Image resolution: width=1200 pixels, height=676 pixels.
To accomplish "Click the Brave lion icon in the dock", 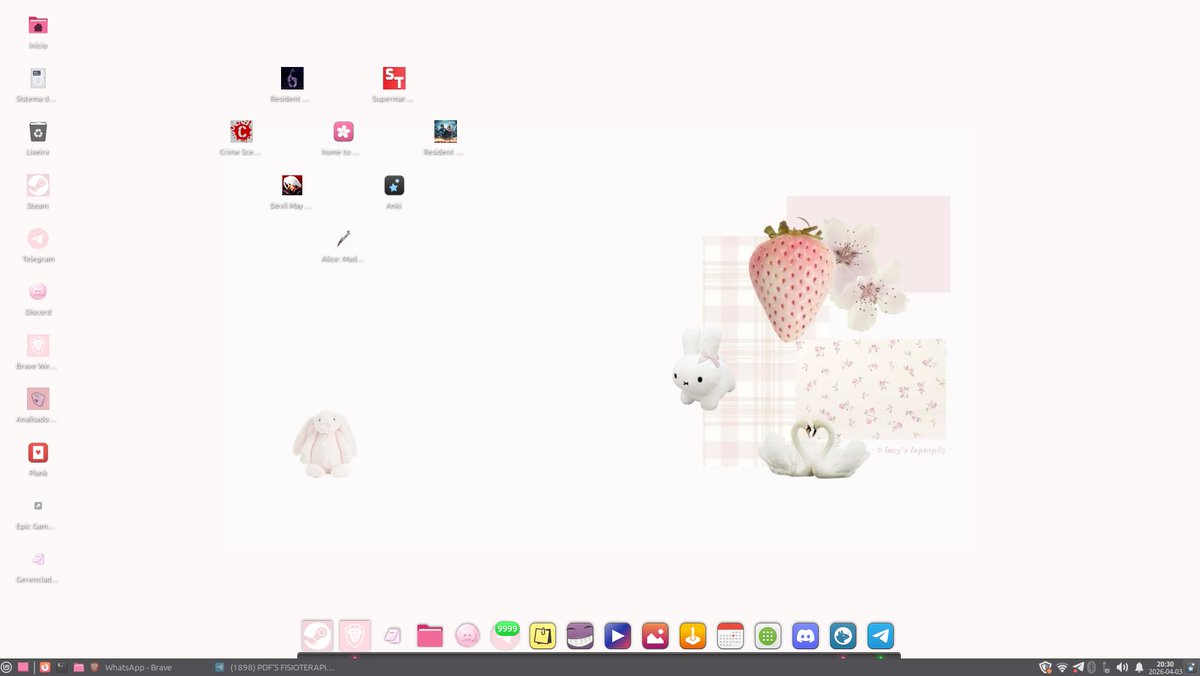I will point(355,635).
